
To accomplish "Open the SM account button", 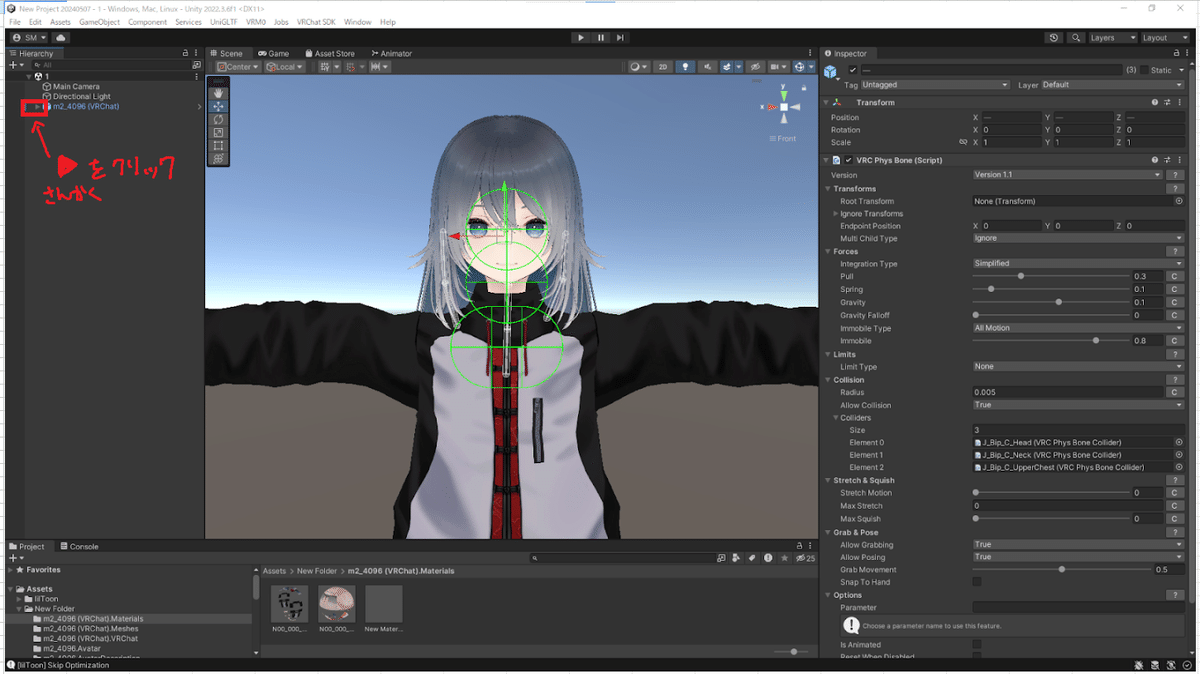I will pos(28,38).
